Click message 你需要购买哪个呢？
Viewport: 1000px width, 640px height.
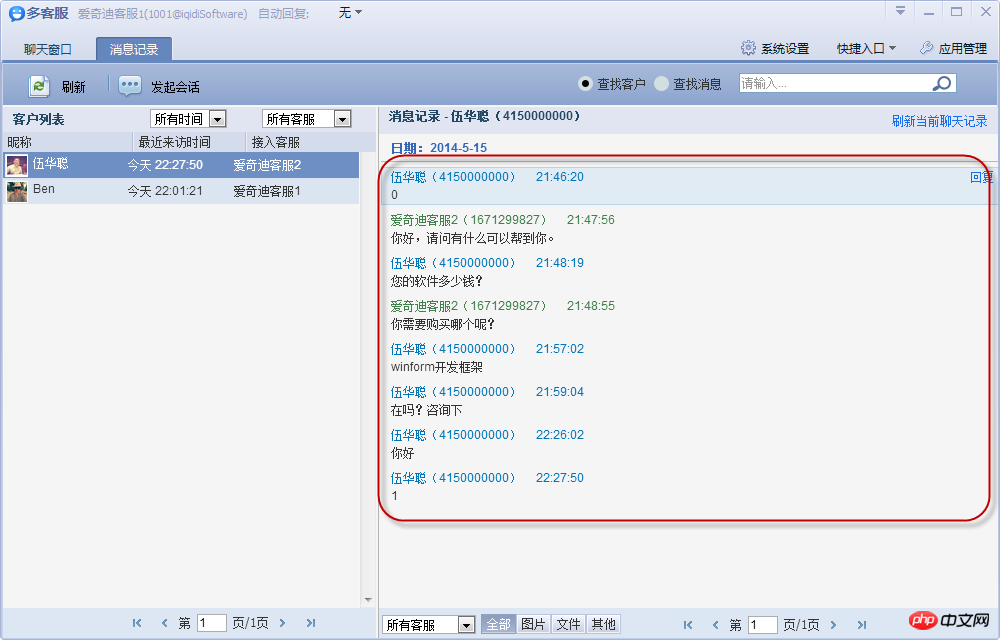[443, 324]
